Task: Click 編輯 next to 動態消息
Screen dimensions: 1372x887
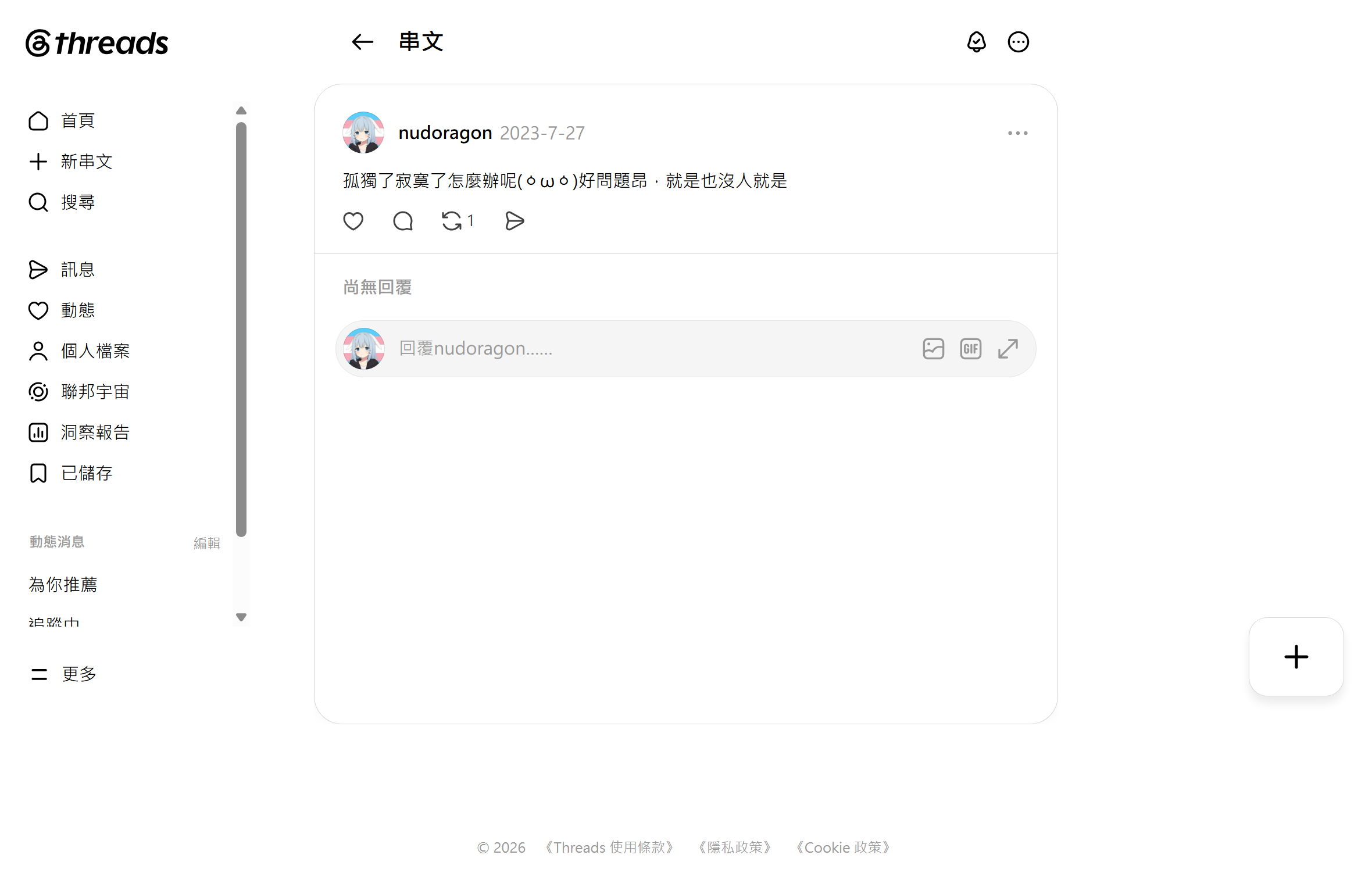Action: [207, 543]
